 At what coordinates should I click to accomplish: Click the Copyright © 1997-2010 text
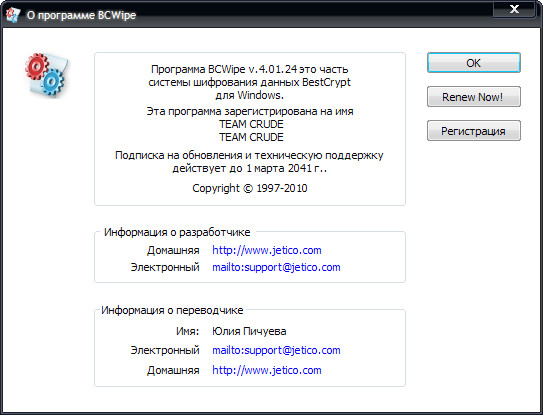[250, 188]
